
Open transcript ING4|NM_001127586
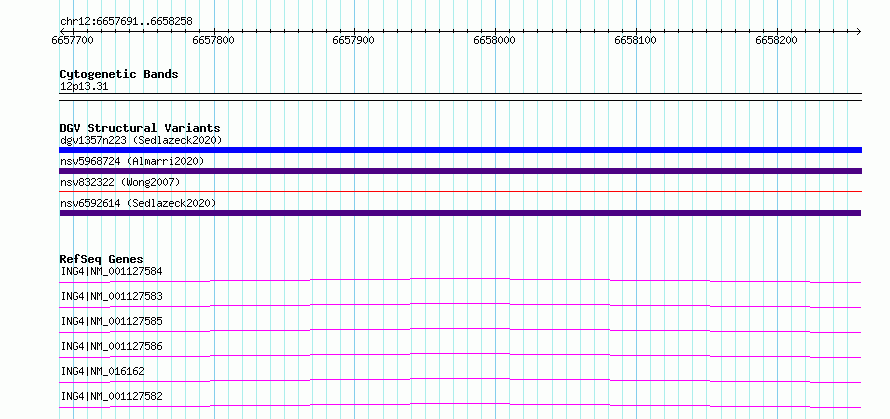(111, 346)
